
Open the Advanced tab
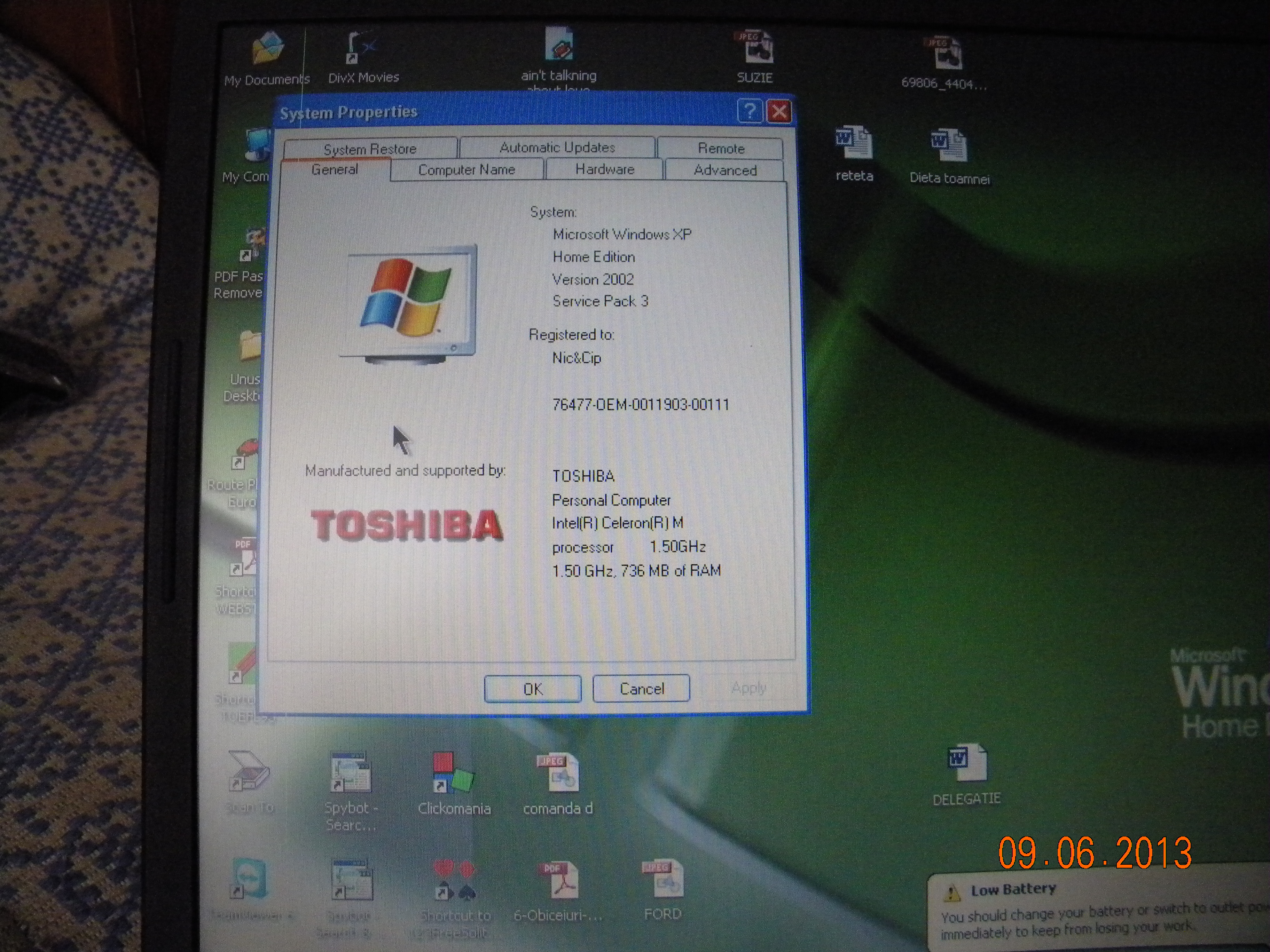point(724,170)
